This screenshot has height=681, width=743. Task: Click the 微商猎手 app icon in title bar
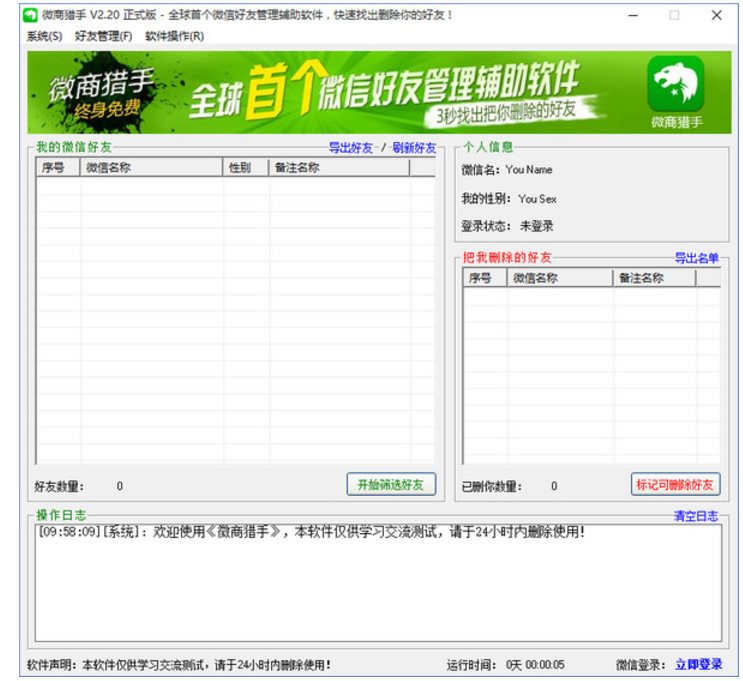pyautogui.click(x=30, y=15)
